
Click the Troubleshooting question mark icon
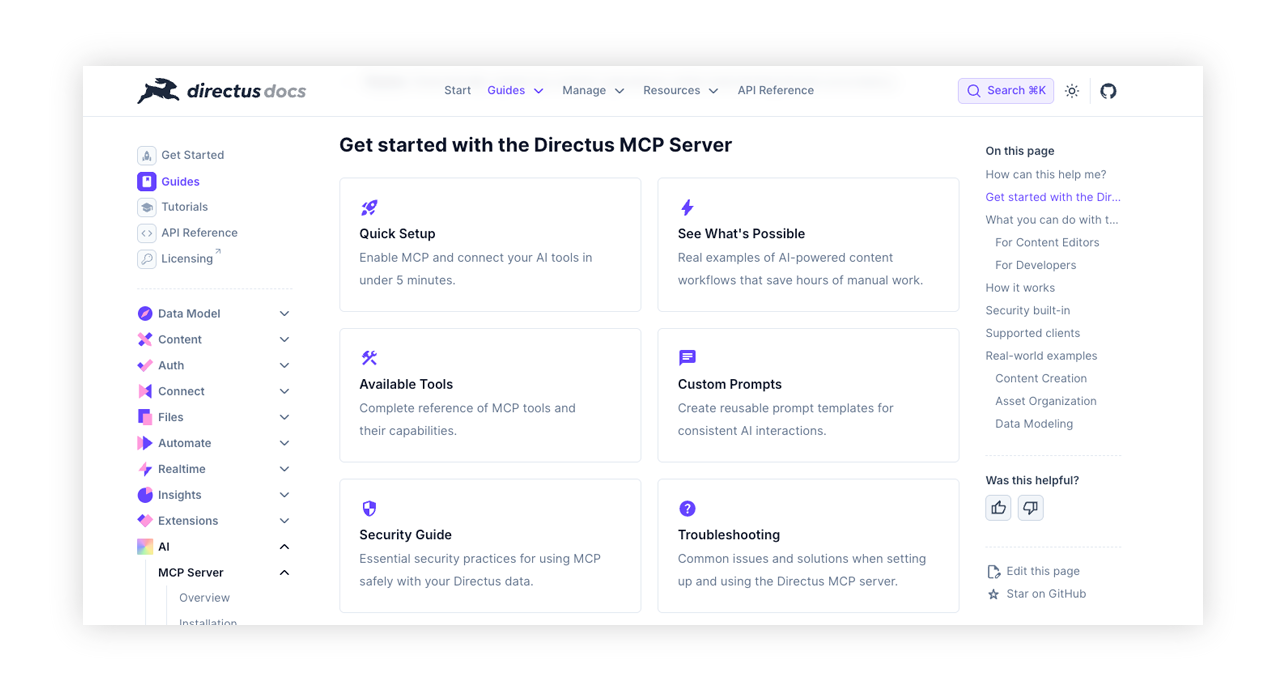click(687, 509)
